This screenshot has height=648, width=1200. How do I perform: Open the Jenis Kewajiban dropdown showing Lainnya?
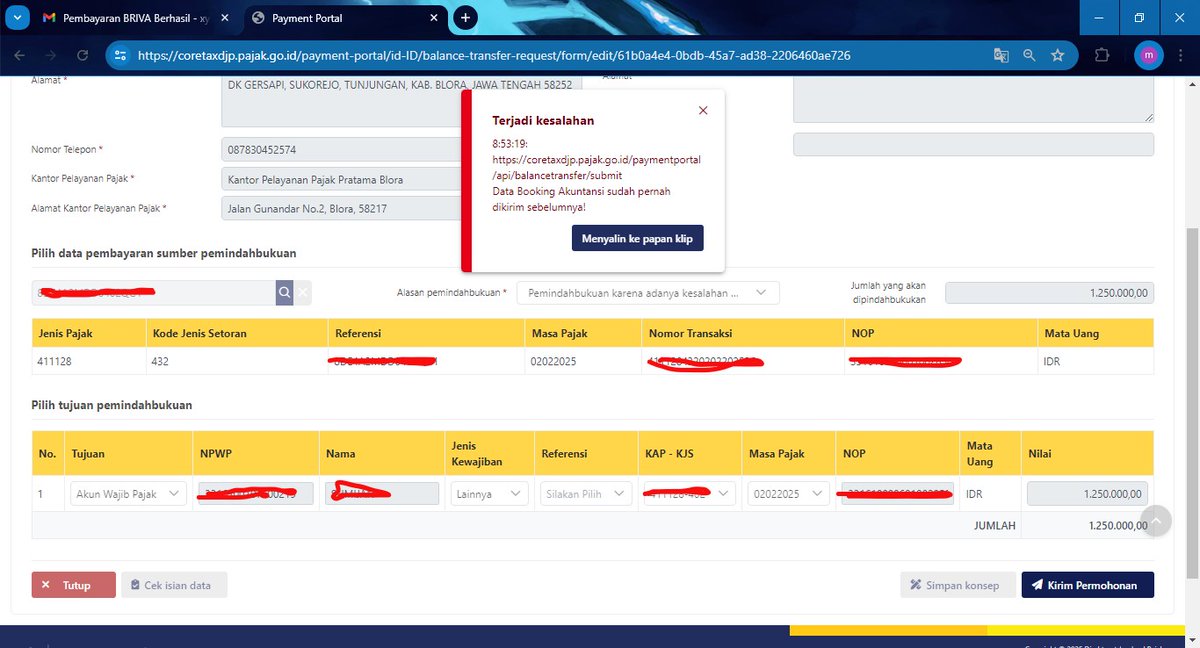point(490,494)
